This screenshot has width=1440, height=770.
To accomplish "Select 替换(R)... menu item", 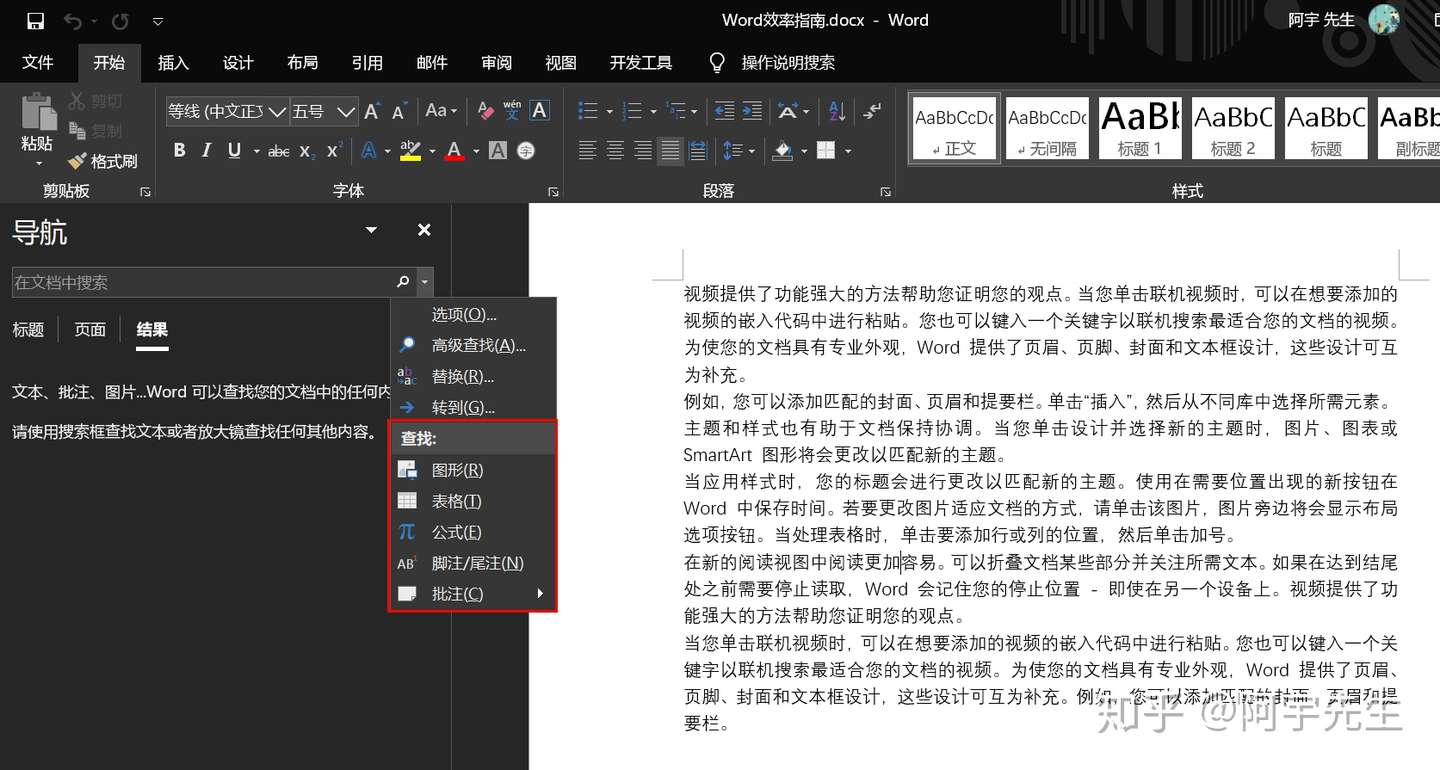I will click(x=473, y=376).
